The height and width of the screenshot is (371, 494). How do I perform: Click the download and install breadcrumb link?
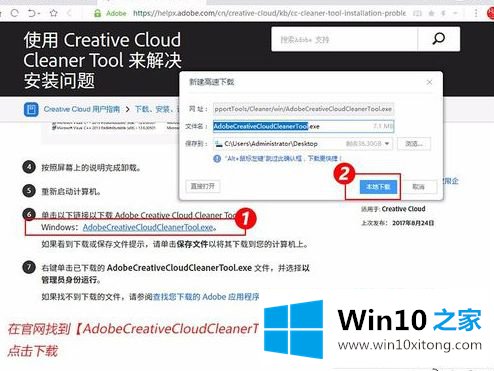(x=157, y=109)
